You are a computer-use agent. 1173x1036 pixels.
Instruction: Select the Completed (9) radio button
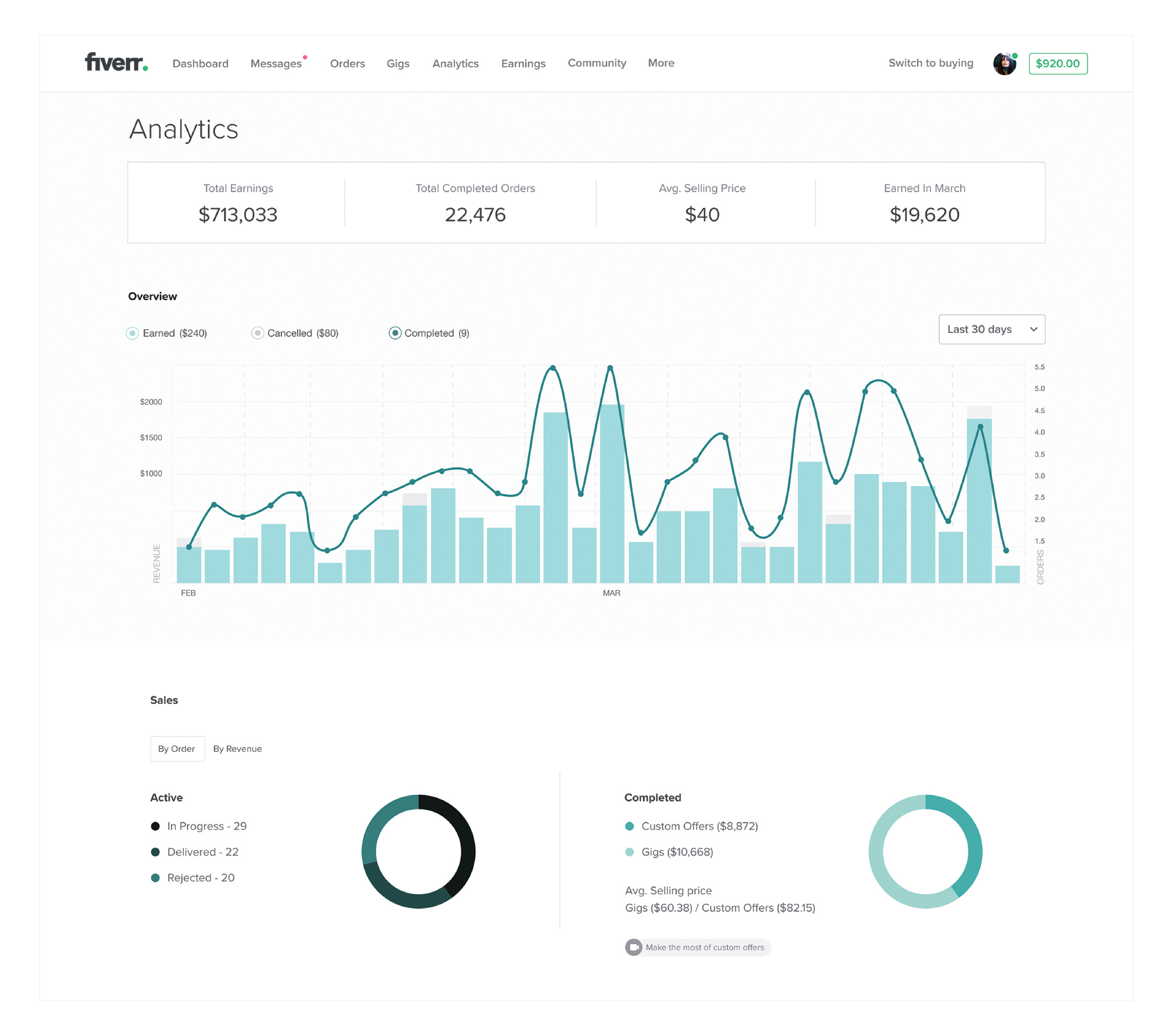coord(395,333)
